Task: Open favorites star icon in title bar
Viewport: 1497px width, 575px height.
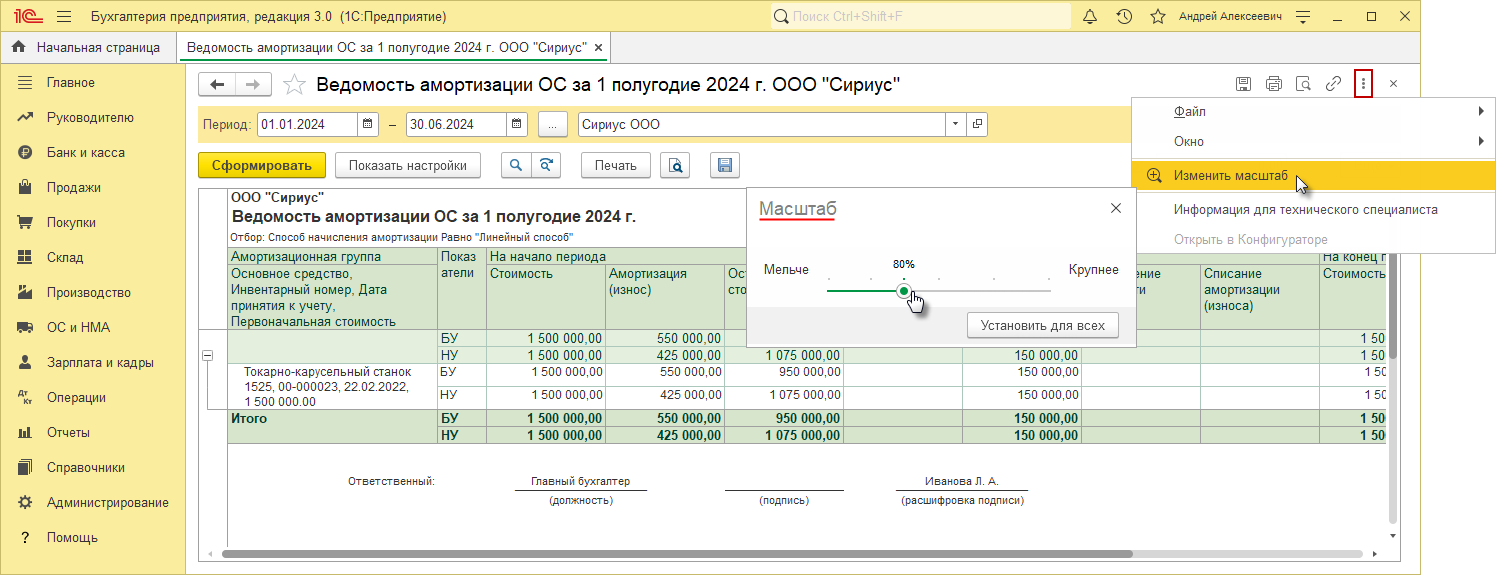Action: pyautogui.click(x=1158, y=17)
